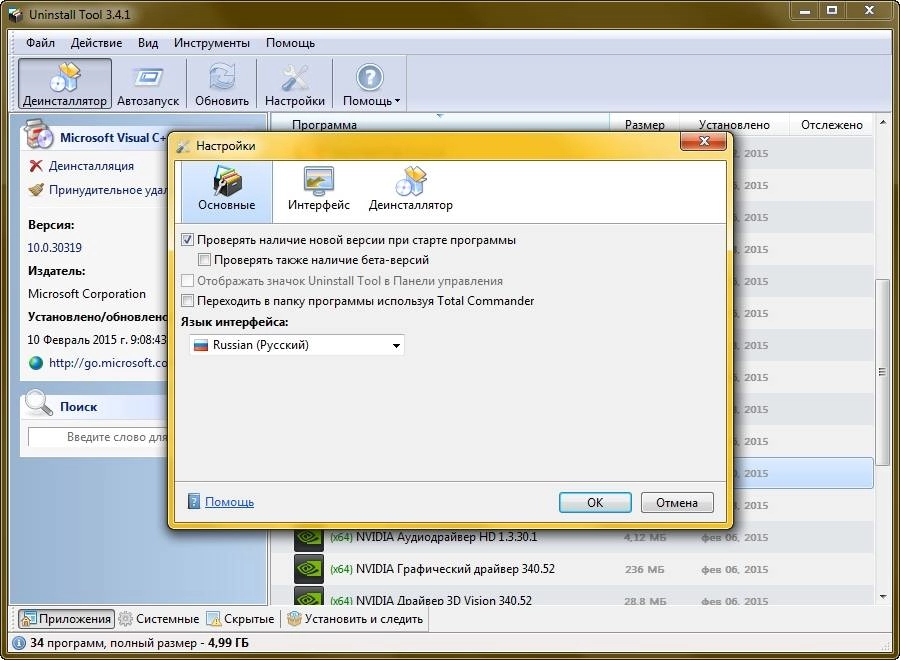900x660 pixels.
Task: Click the magnifier Поиск icon
Action: click(38, 403)
